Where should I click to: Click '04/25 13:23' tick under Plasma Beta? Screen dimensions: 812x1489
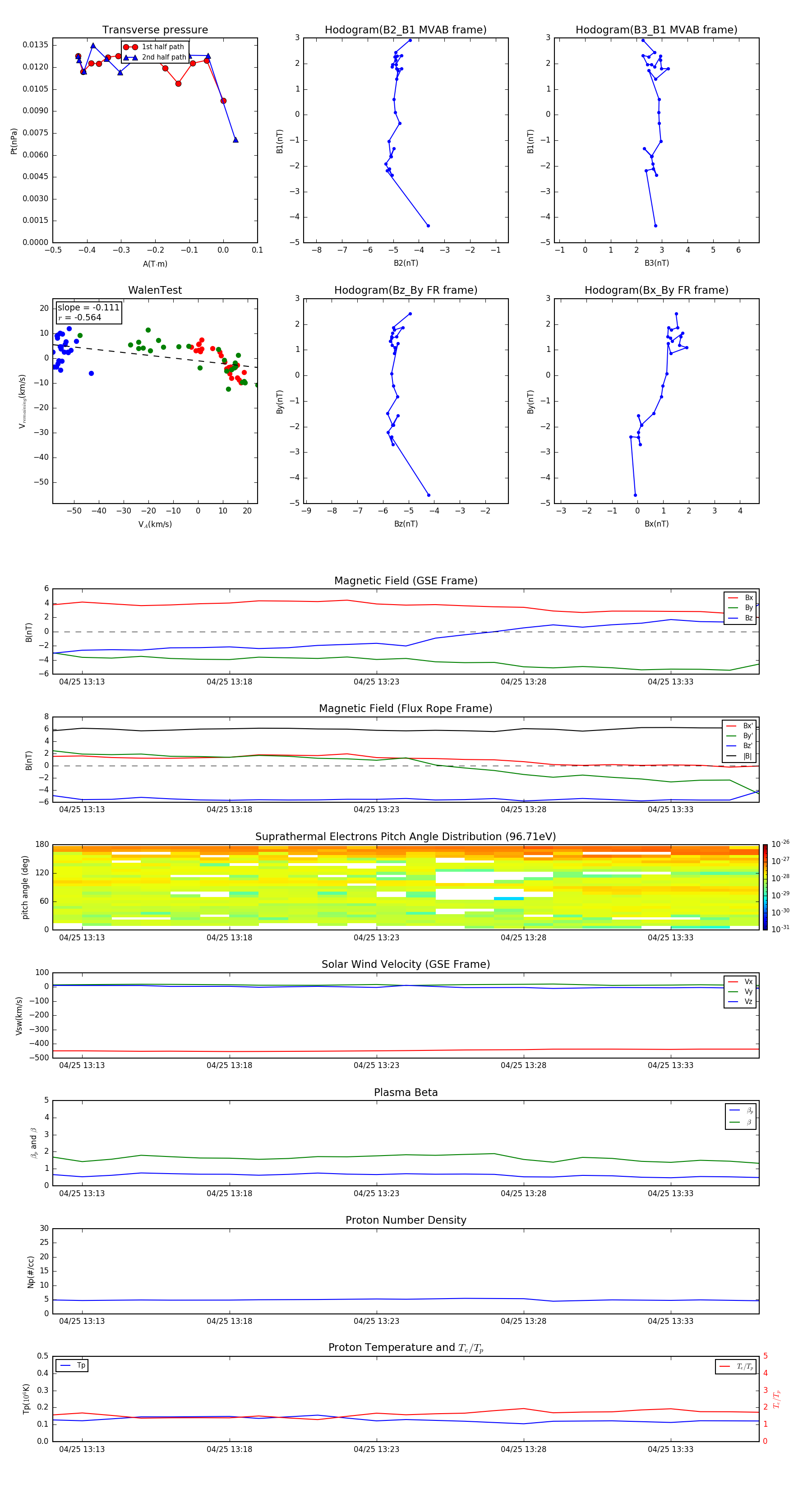pyautogui.click(x=376, y=1193)
